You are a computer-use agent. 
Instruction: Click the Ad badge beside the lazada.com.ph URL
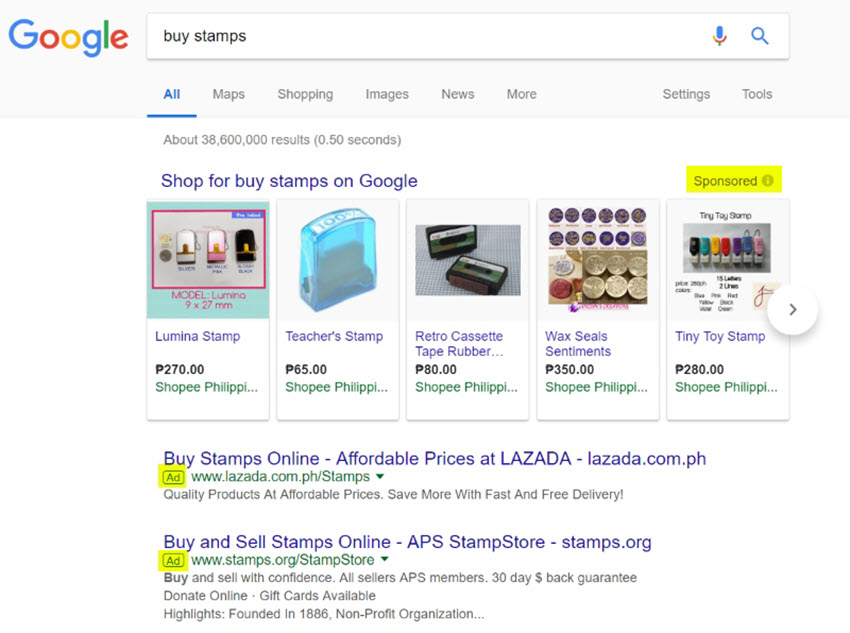tap(173, 477)
